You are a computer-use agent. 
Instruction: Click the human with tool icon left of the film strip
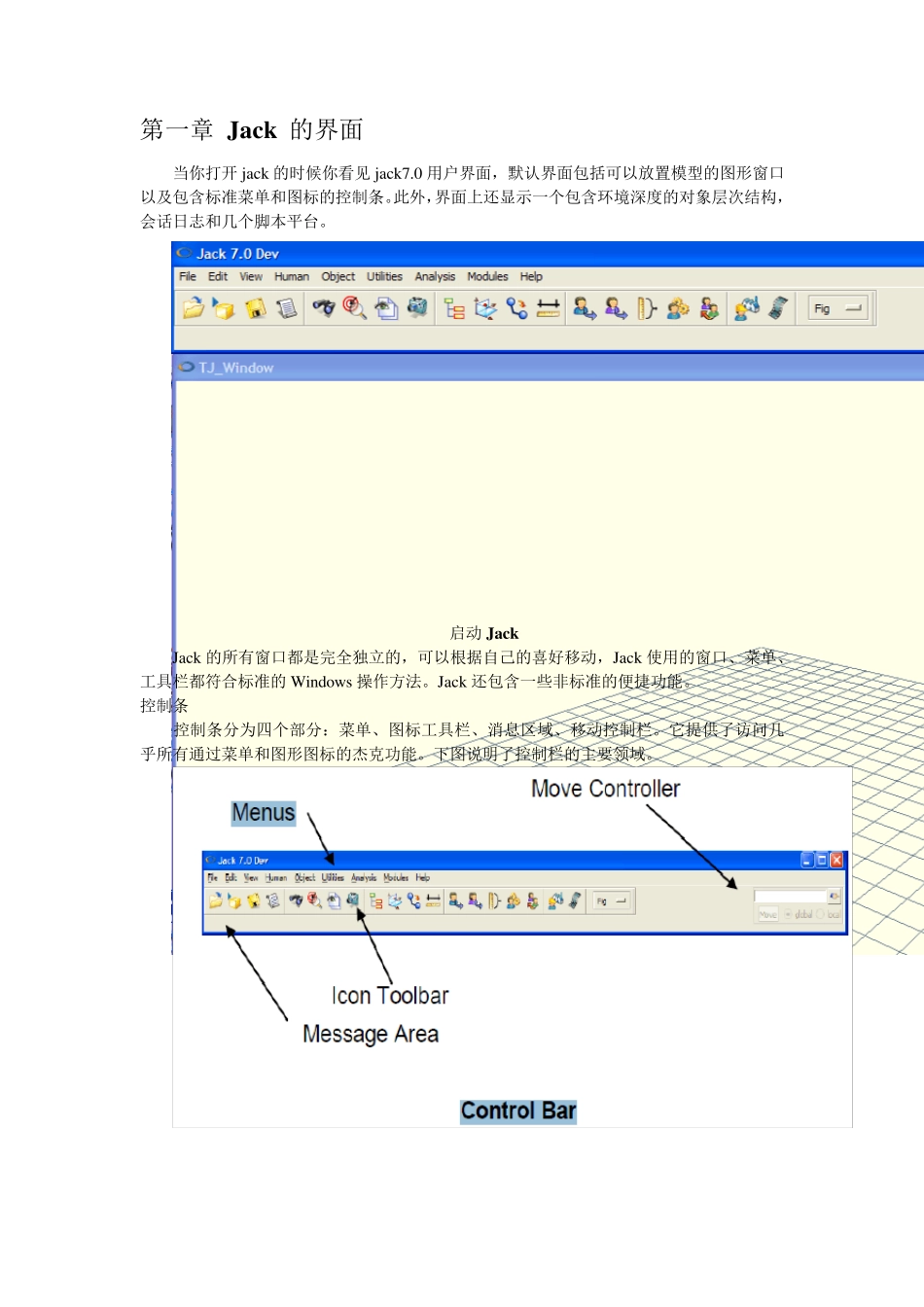(x=746, y=308)
